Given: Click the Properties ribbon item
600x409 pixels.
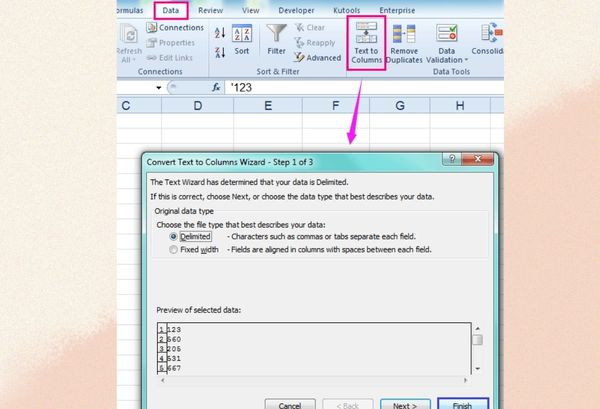Looking at the screenshot, I should pyautogui.click(x=171, y=43).
